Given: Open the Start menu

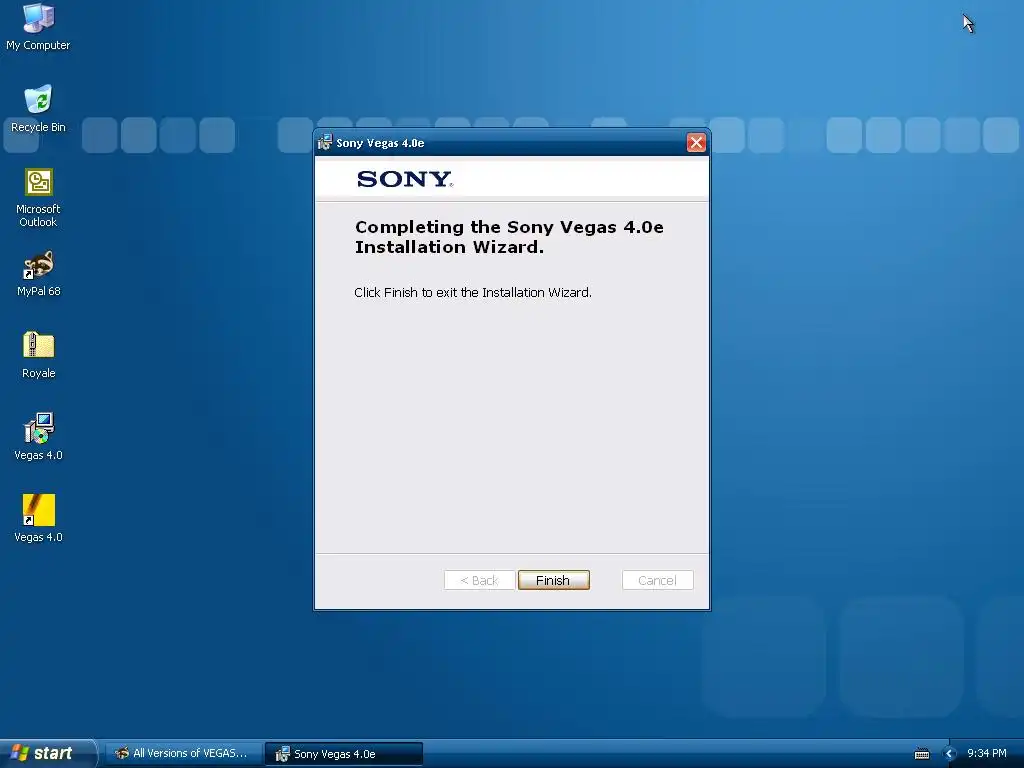Looking at the screenshot, I should coord(48,753).
